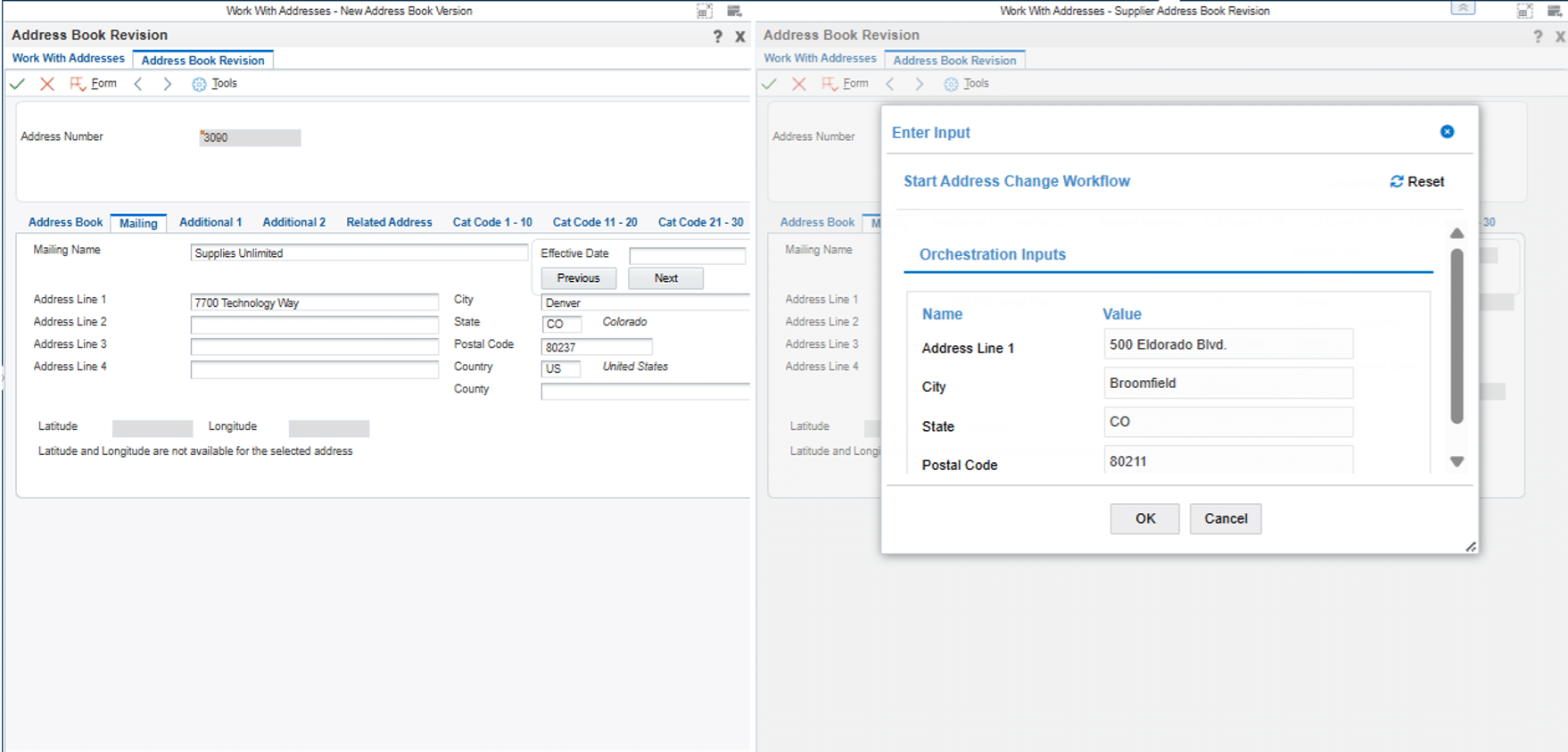Open the Tools gear icon in left panel
Viewport: 1568px width, 752px height.
click(199, 84)
